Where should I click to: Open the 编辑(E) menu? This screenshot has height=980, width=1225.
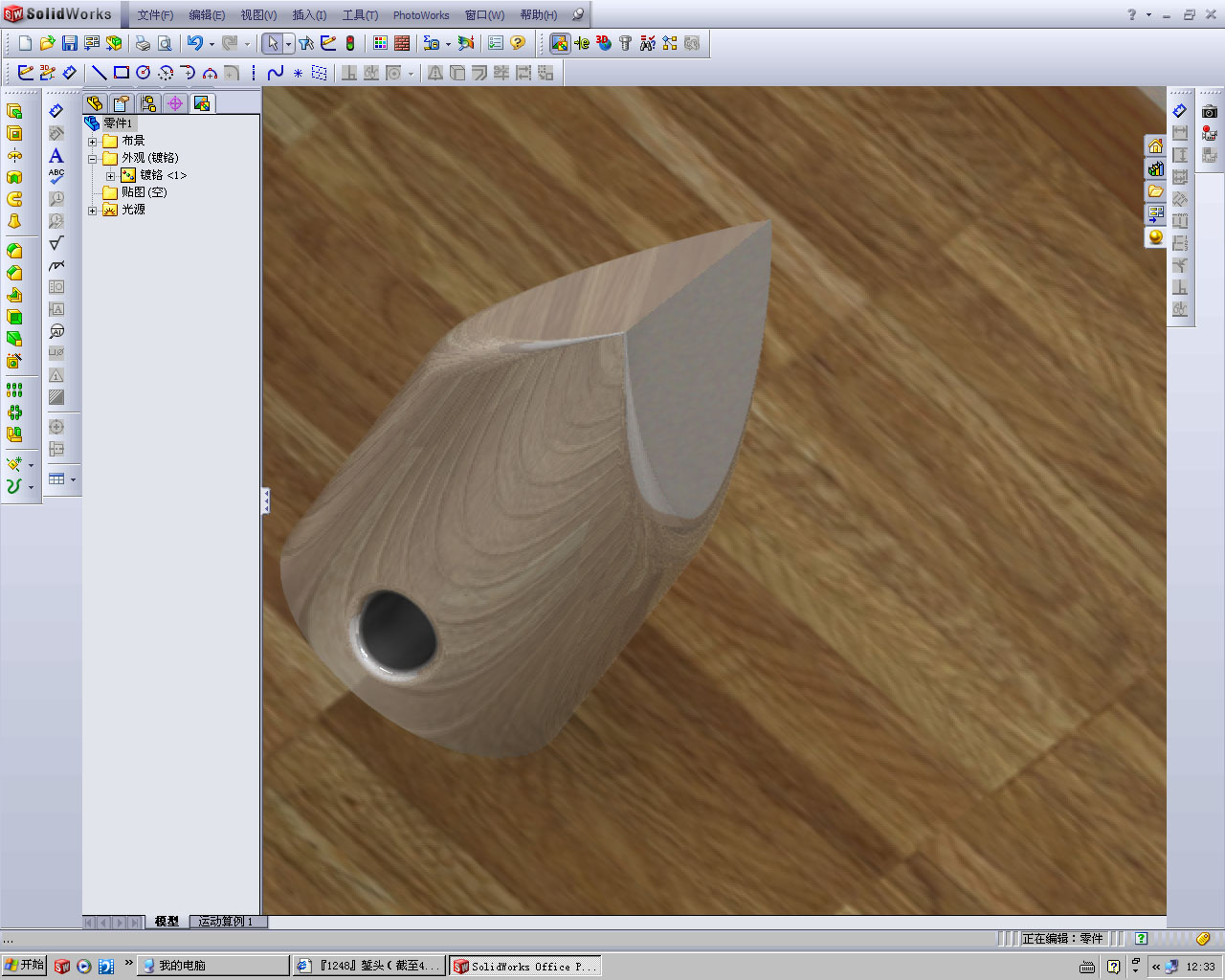click(207, 15)
